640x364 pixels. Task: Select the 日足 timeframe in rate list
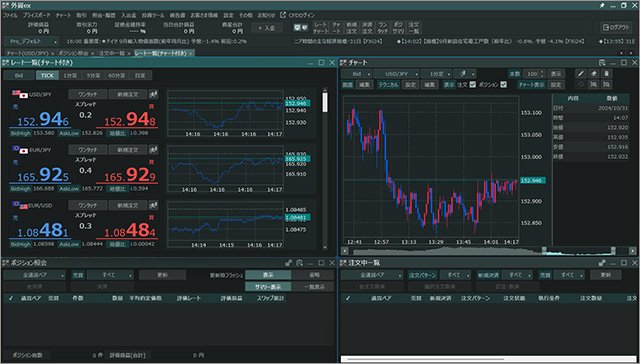[140, 75]
